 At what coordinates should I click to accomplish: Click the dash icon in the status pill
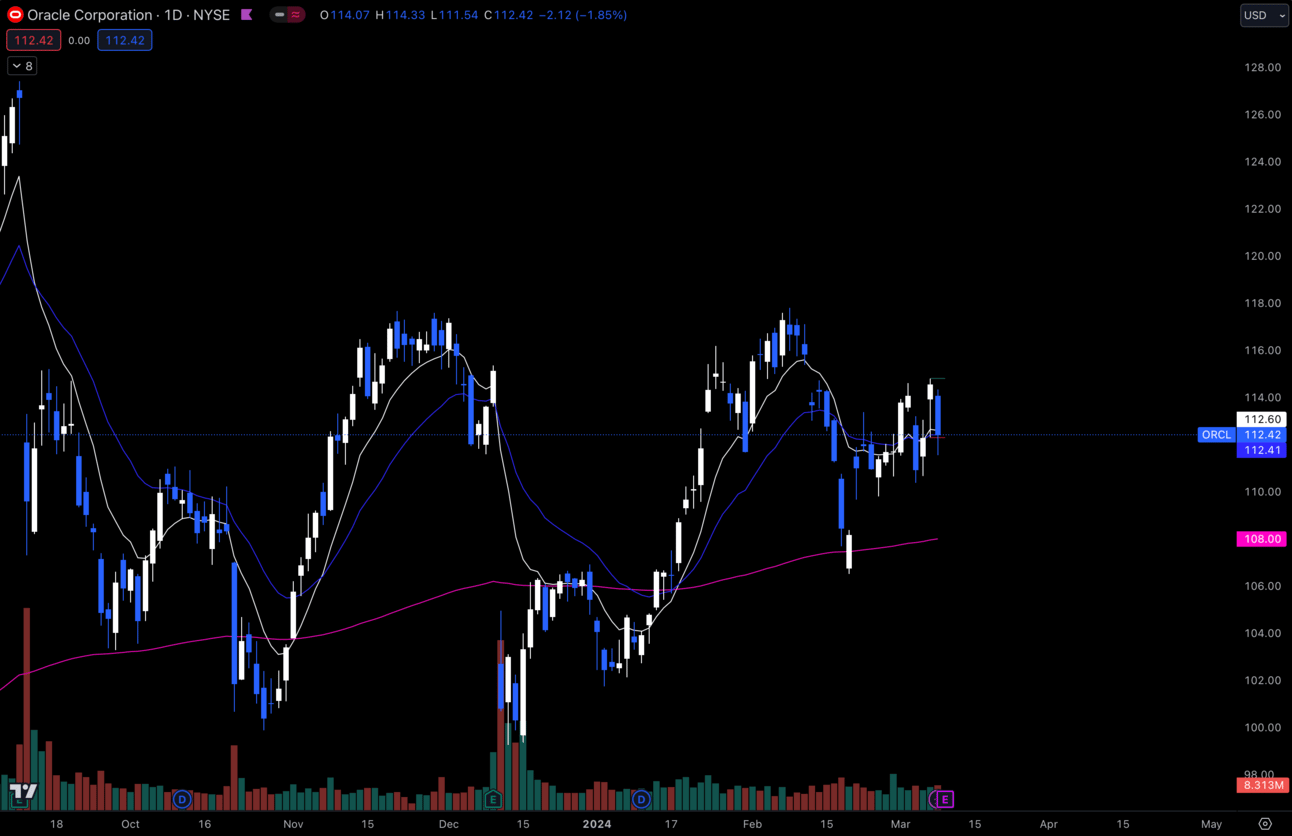coord(280,15)
